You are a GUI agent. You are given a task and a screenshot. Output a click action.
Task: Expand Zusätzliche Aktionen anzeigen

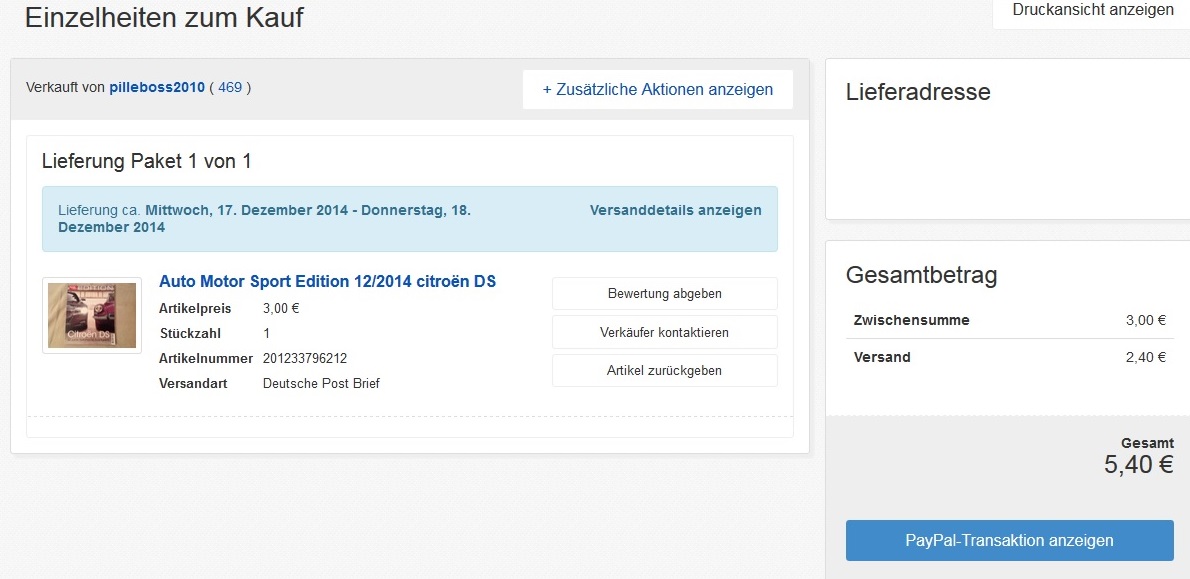click(x=657, y=90)
